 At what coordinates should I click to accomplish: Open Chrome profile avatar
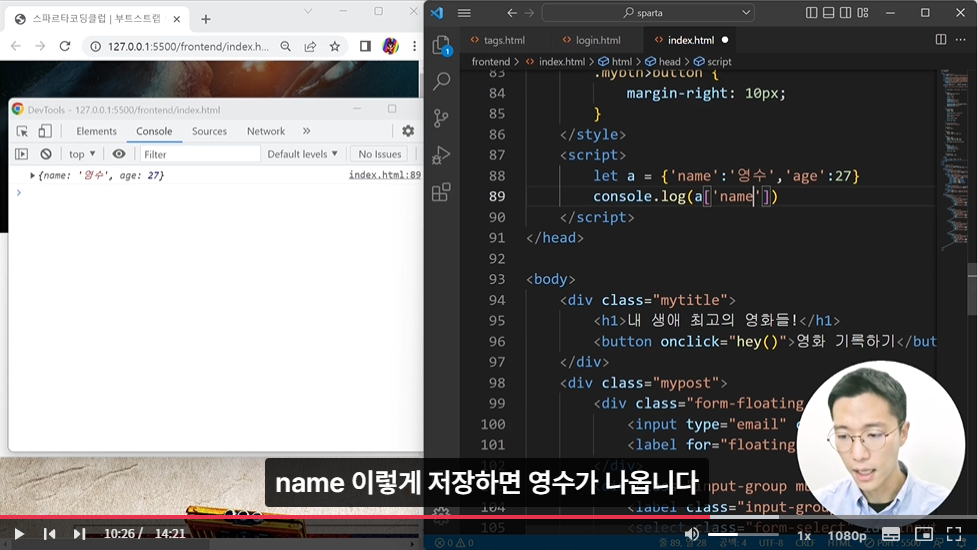391,46
